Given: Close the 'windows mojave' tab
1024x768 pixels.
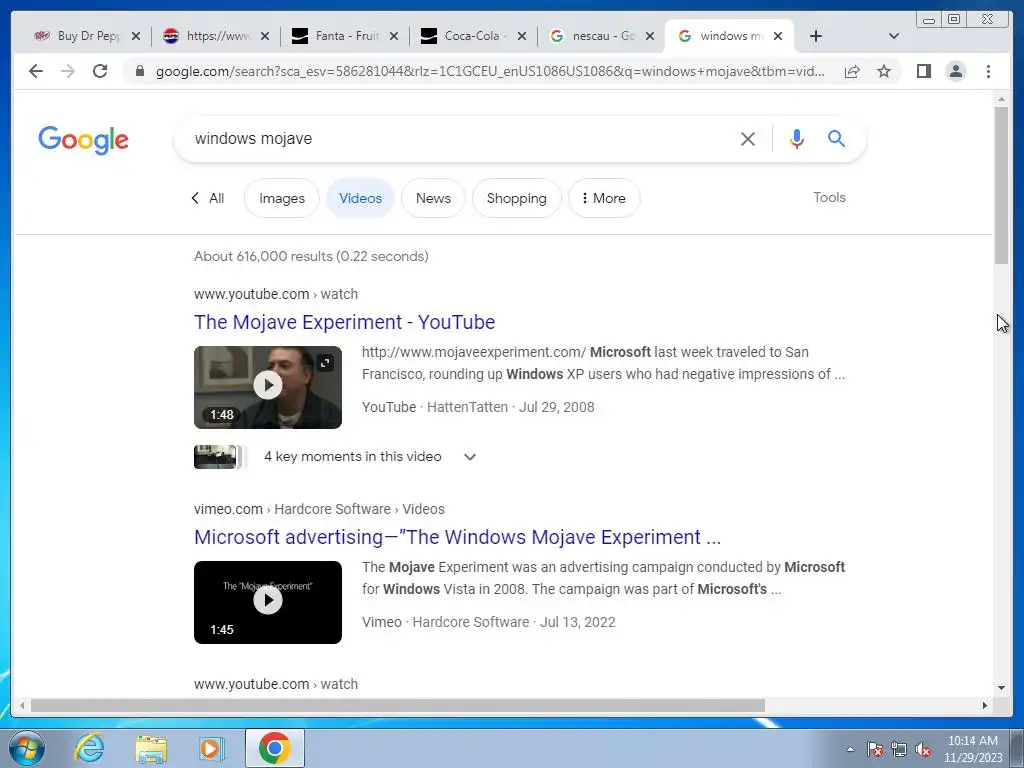Looking at the screenshot, I should pos(778,36).
